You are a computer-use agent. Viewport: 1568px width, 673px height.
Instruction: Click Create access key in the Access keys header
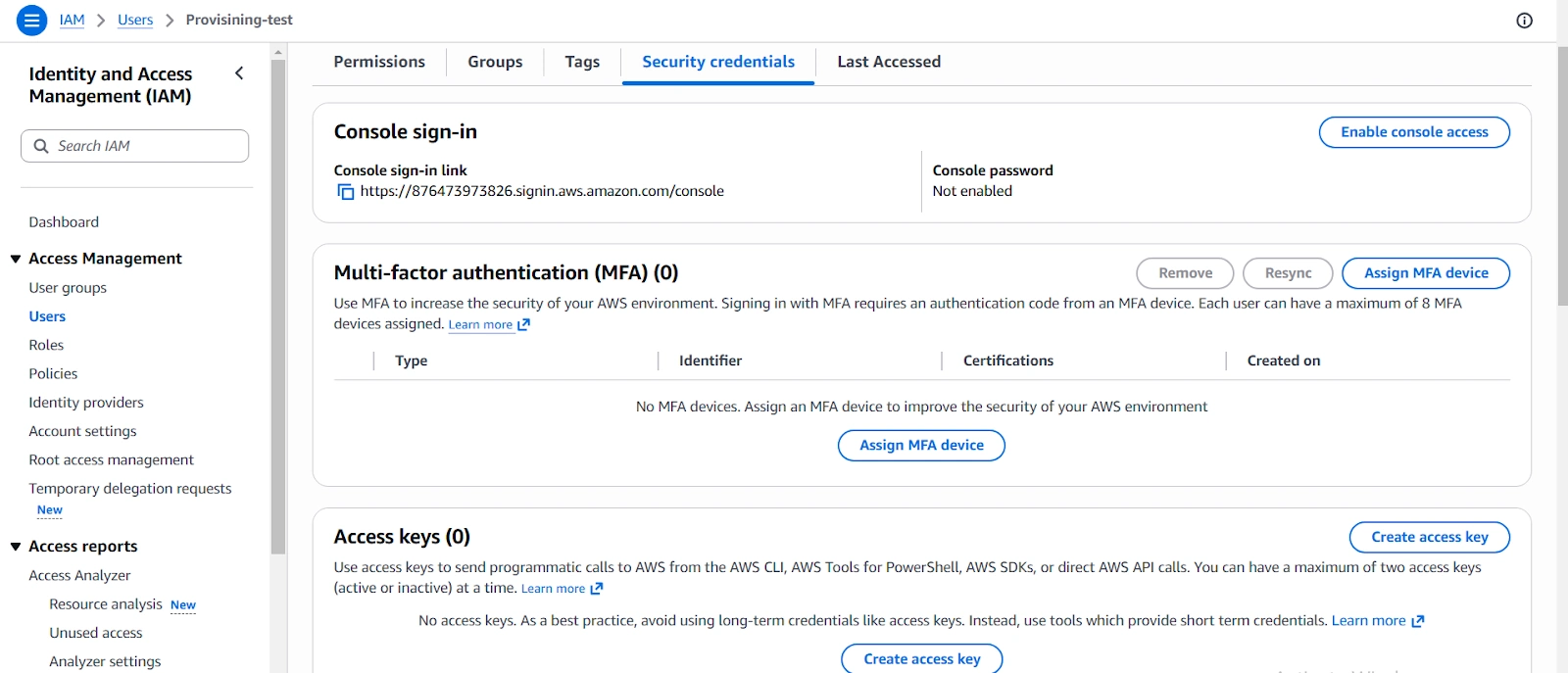point(1430,537)
